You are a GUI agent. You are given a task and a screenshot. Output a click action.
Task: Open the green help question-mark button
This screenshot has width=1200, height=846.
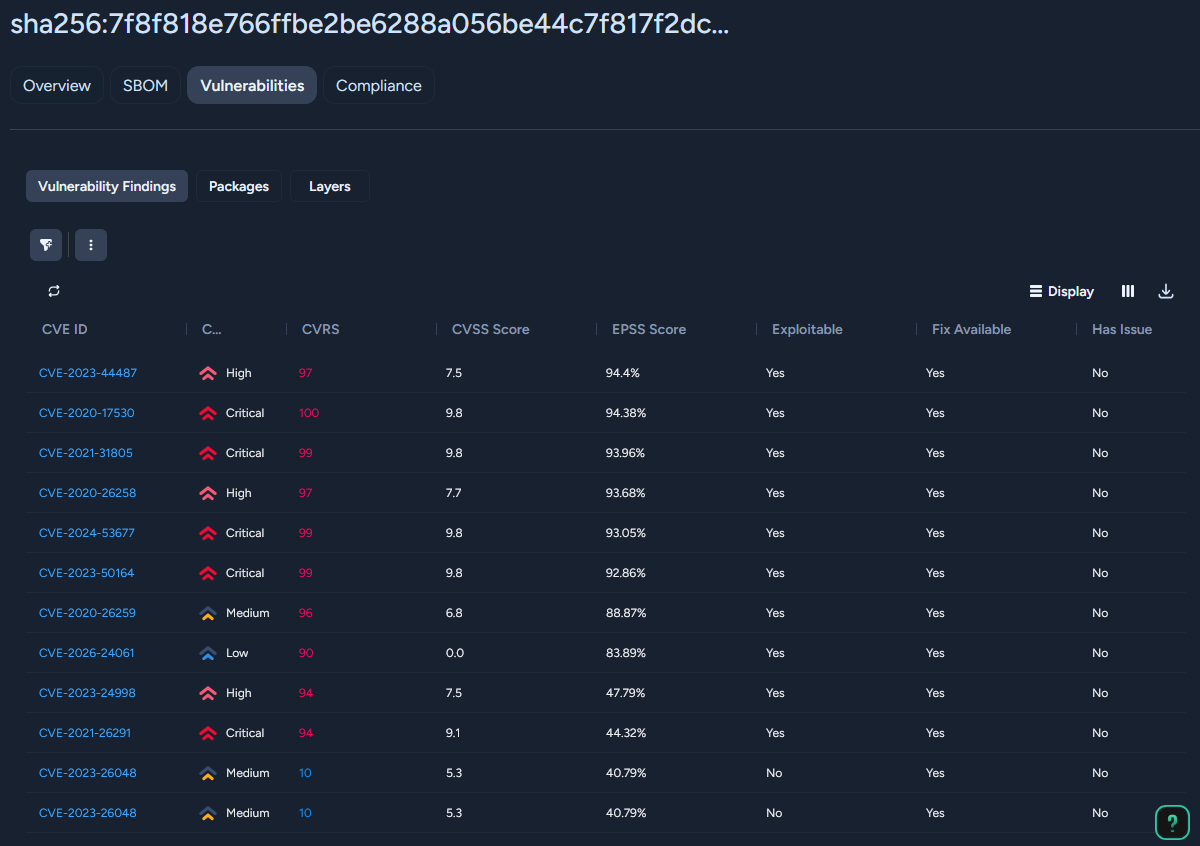point(1172,822)
